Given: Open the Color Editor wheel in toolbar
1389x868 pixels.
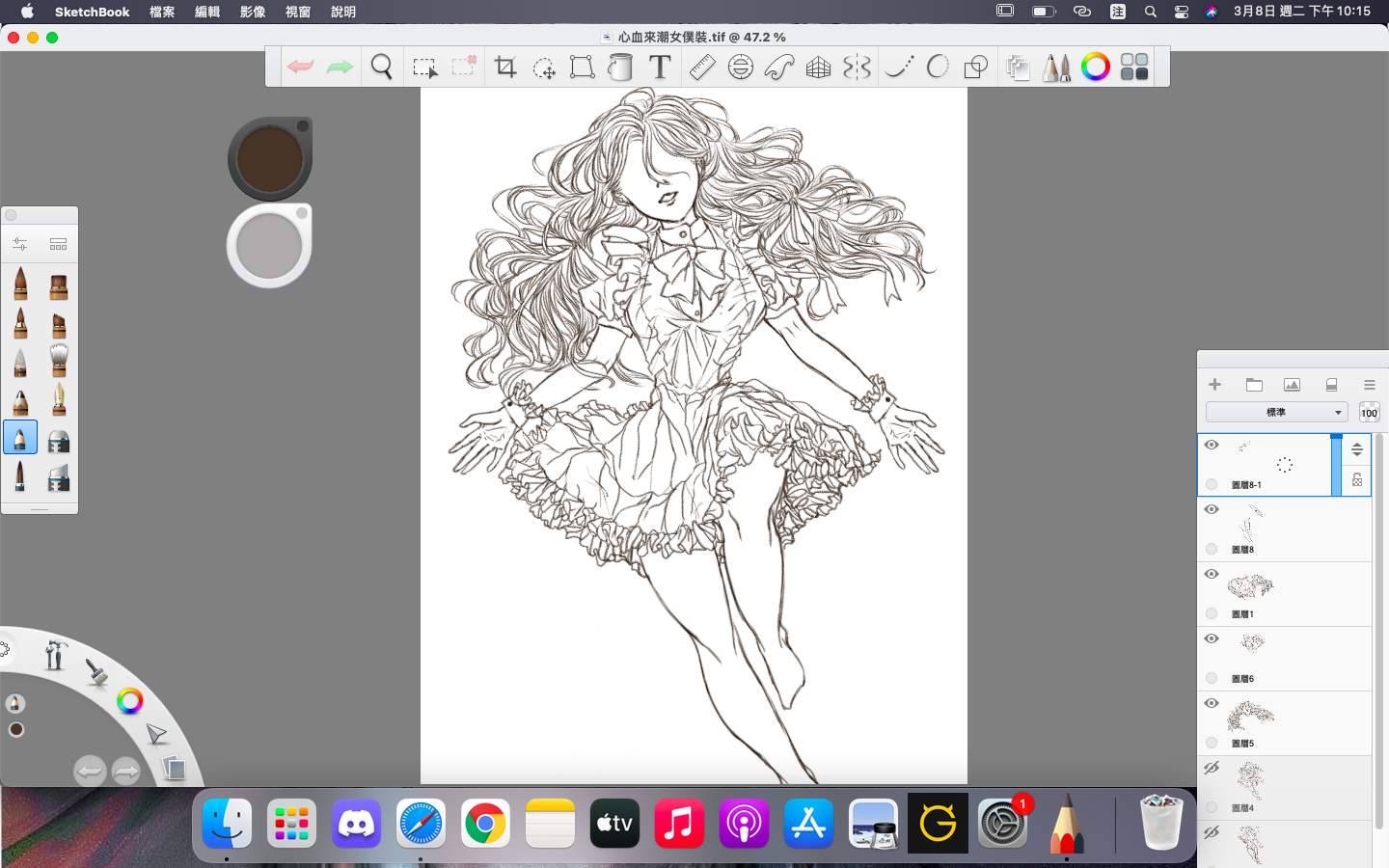Looking at the screenshot, I should tap(1096, 67).
